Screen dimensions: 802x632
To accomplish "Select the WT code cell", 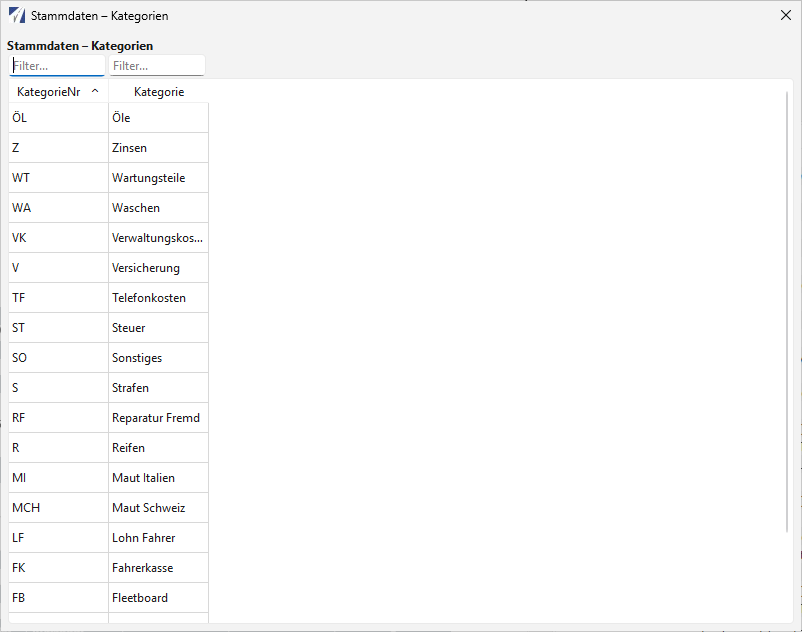I will 58,178.
